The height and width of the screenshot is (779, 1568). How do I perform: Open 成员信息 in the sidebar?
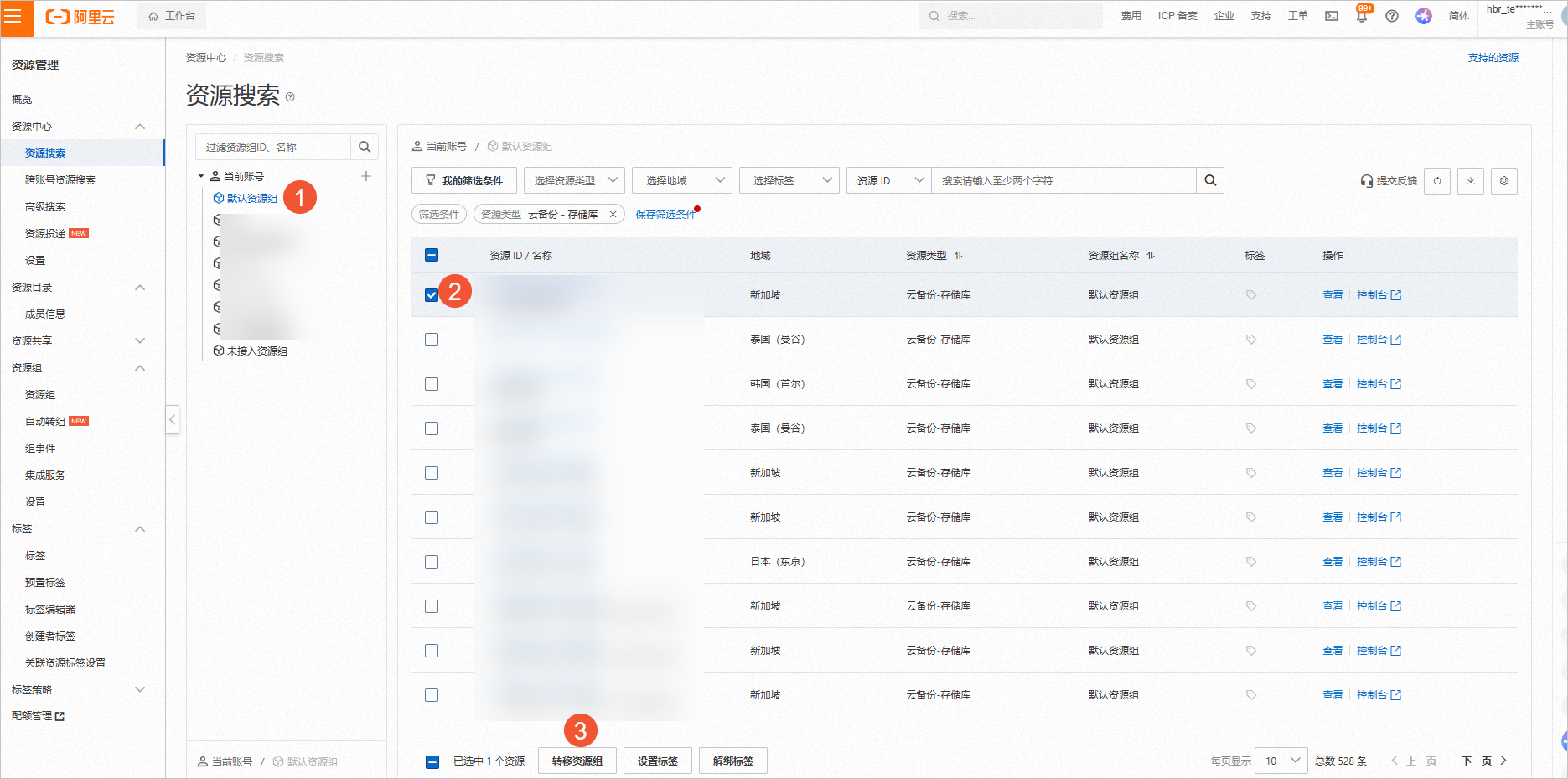45,314
